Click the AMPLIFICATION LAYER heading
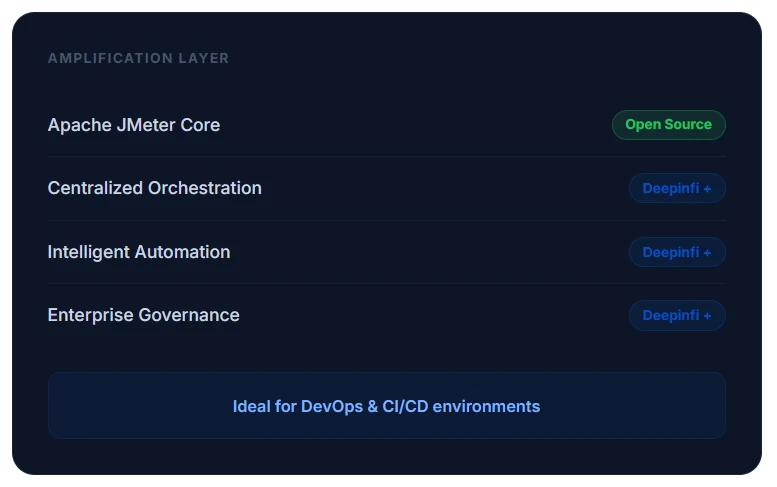This screenshot has width=777, height=487. (x=138, y=58)
